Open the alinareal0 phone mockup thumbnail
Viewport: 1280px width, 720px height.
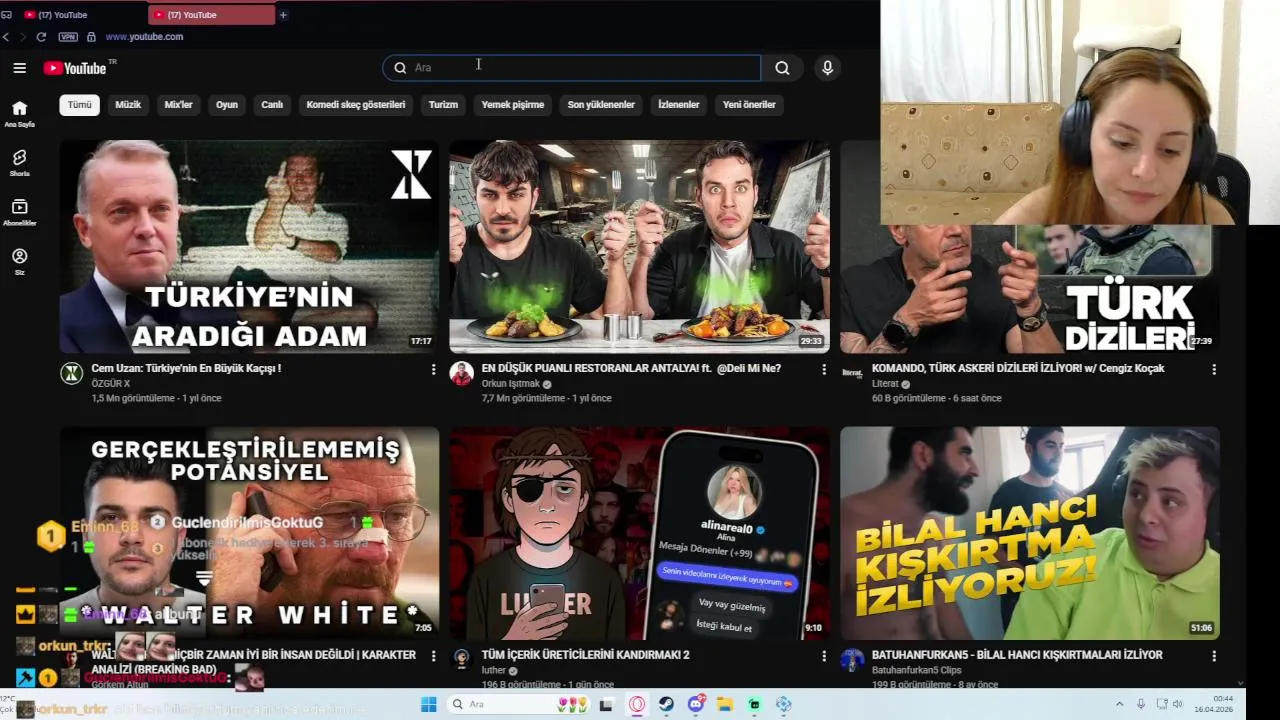click(x=639, y=533)
